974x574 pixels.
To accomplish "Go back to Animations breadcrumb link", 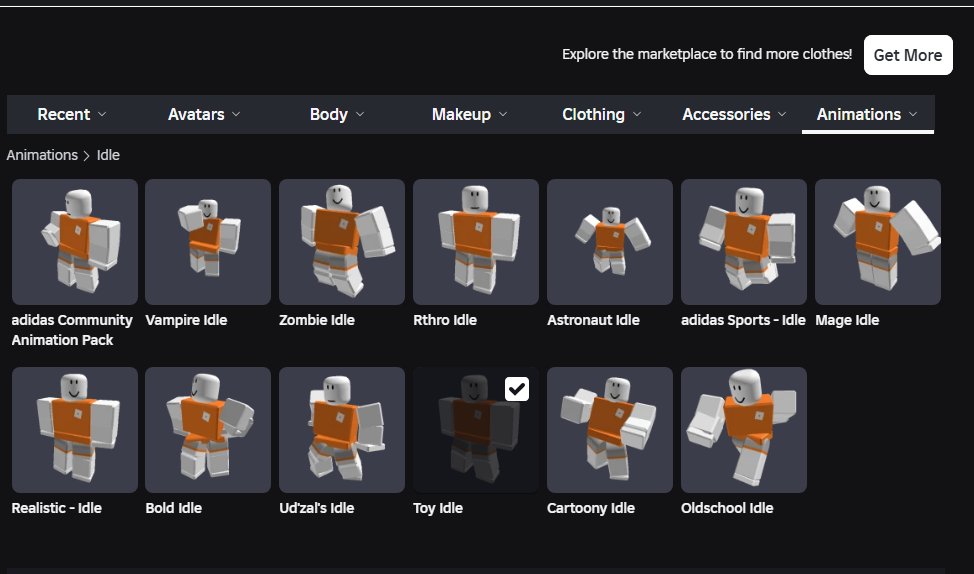I will (x=42, y=155).
